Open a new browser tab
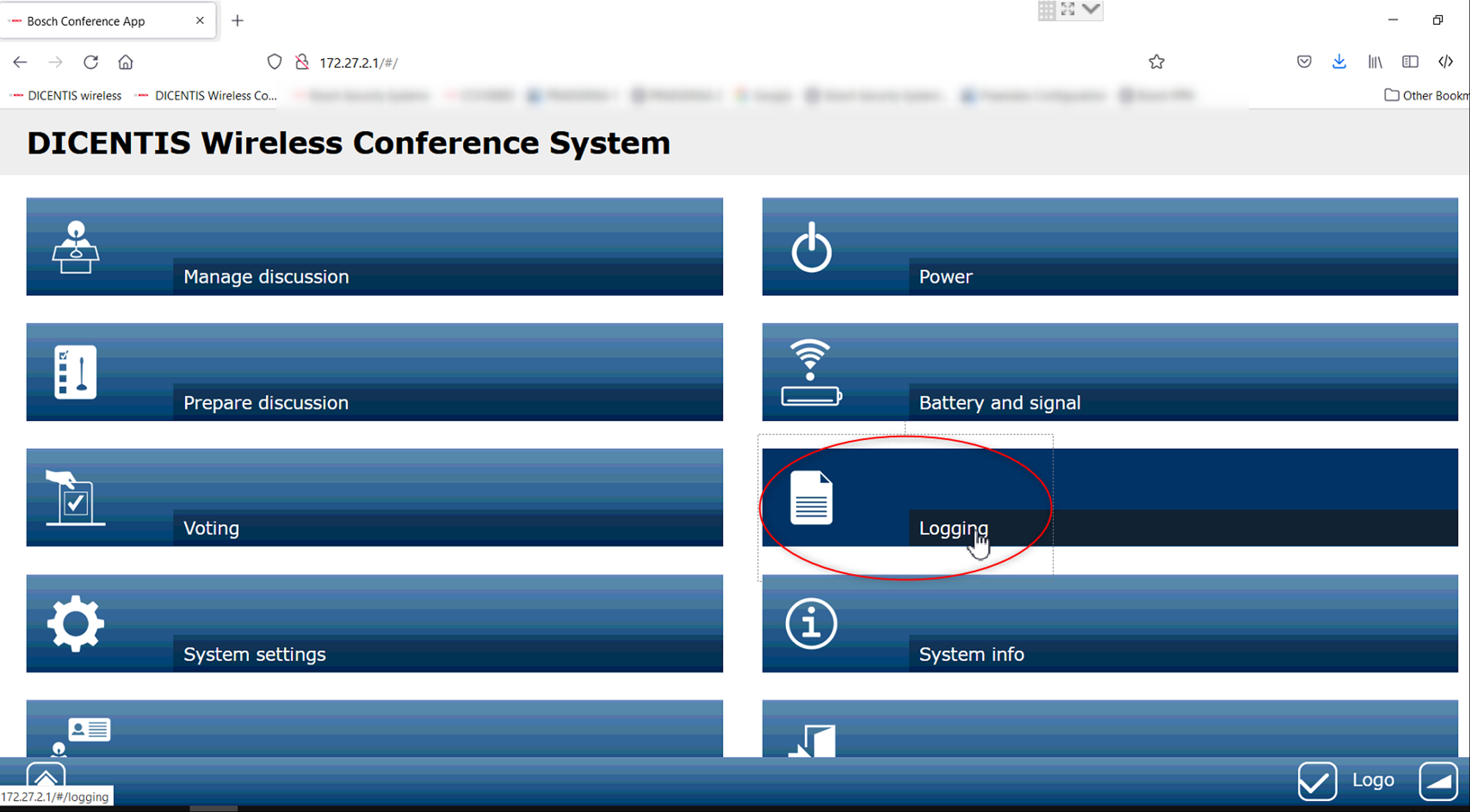 [238, 21]
